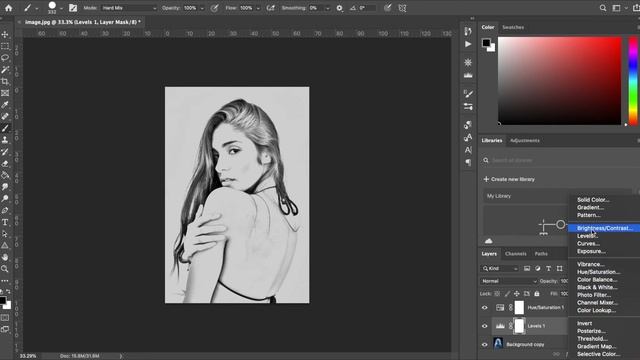The width and height of the screenshot is (640, 360).
Task: Click the hue spectrum slider strip
Action: point(633,80)
